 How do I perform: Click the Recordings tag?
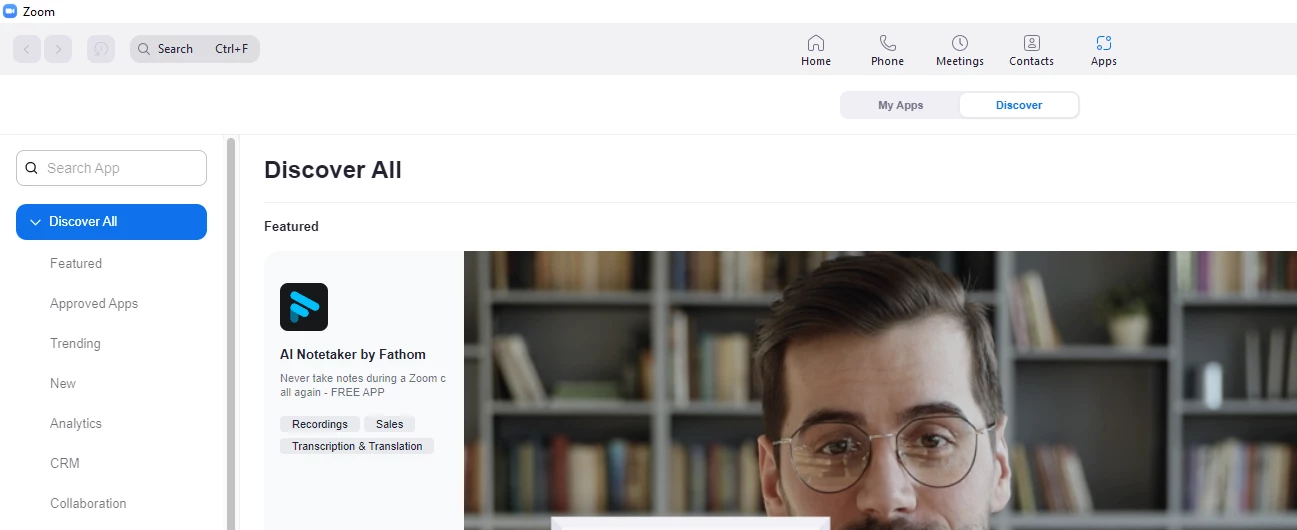[x=320, y=424]
